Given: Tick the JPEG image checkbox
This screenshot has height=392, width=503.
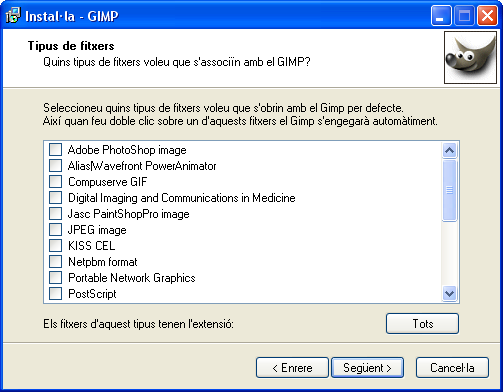Looking at the screenshot, I should (55, 230).
